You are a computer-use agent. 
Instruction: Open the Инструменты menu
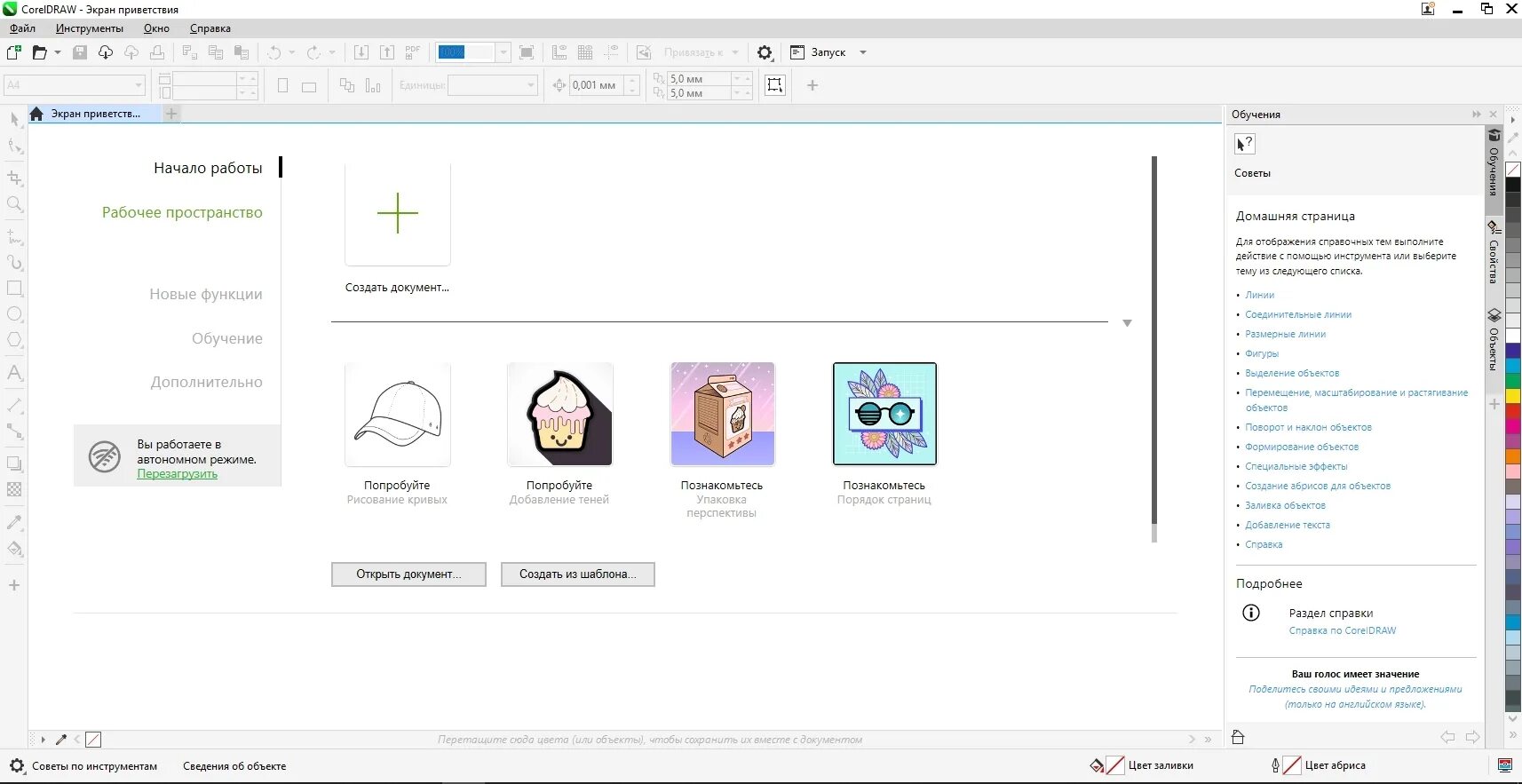tap(90, 28)
